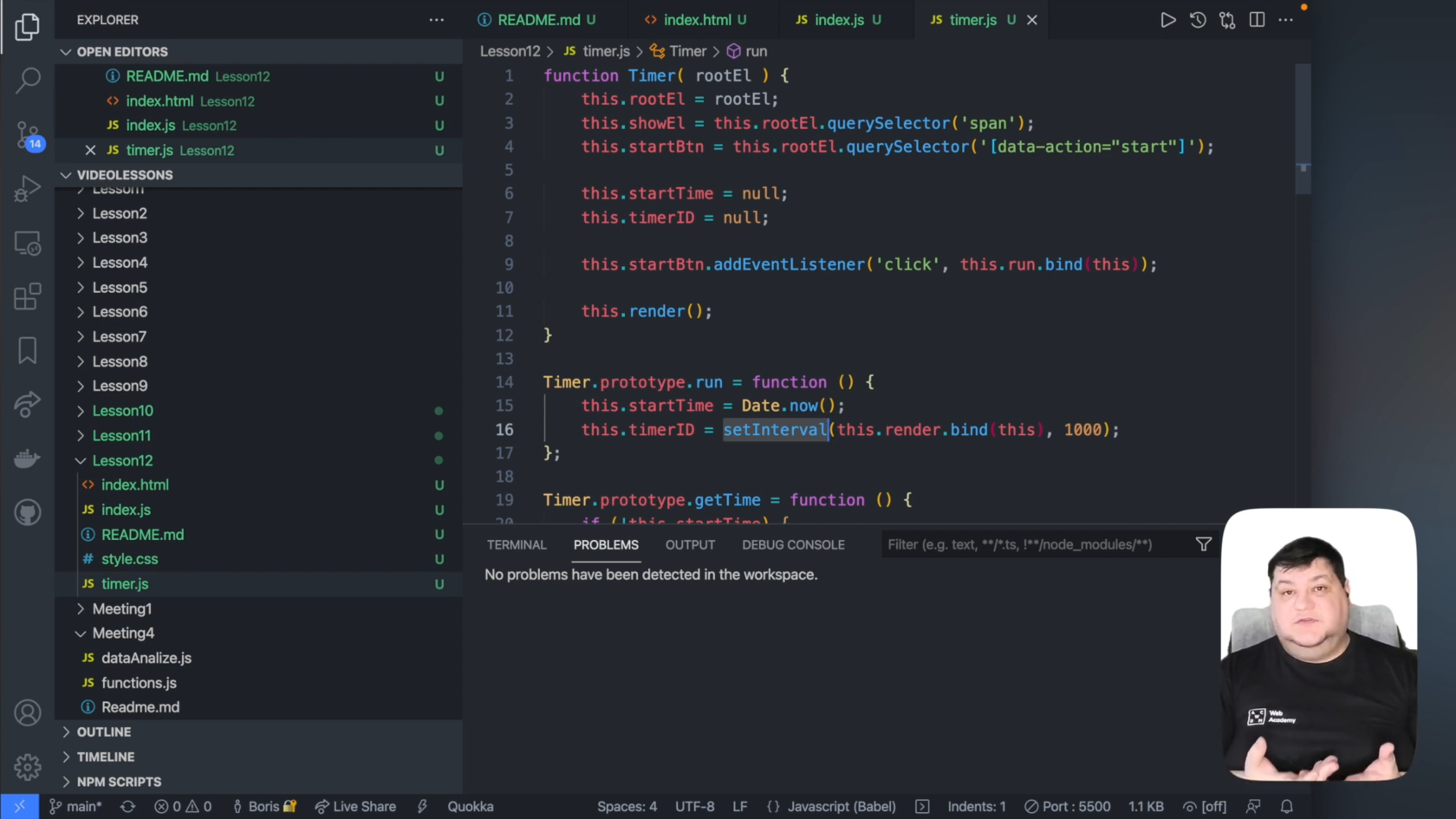Toggle the problems filter funnel icon

1204,544
